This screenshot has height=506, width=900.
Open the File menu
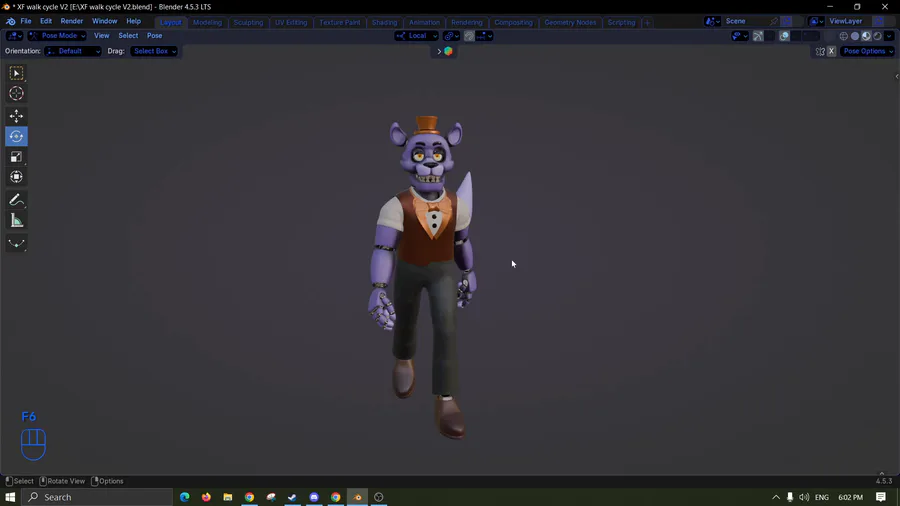coord(26,21)
